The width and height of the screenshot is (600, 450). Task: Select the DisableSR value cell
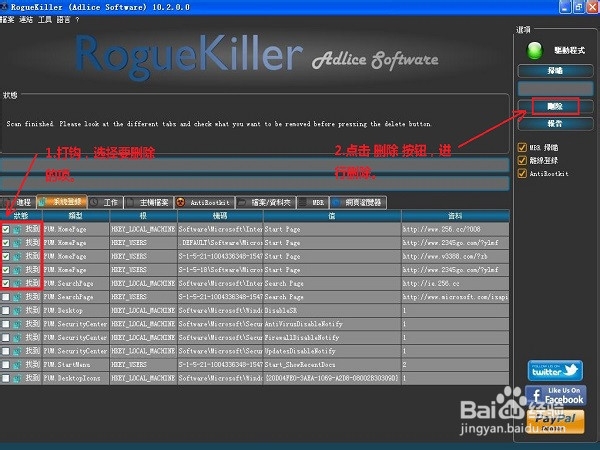pos(332,311)
